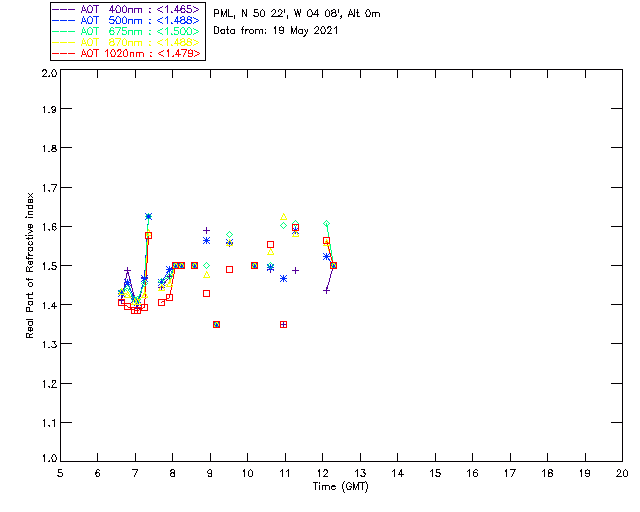This screenshot has height=512, width=640.
Task: Click the x-axis tick label 18
Action: (547, 473)
